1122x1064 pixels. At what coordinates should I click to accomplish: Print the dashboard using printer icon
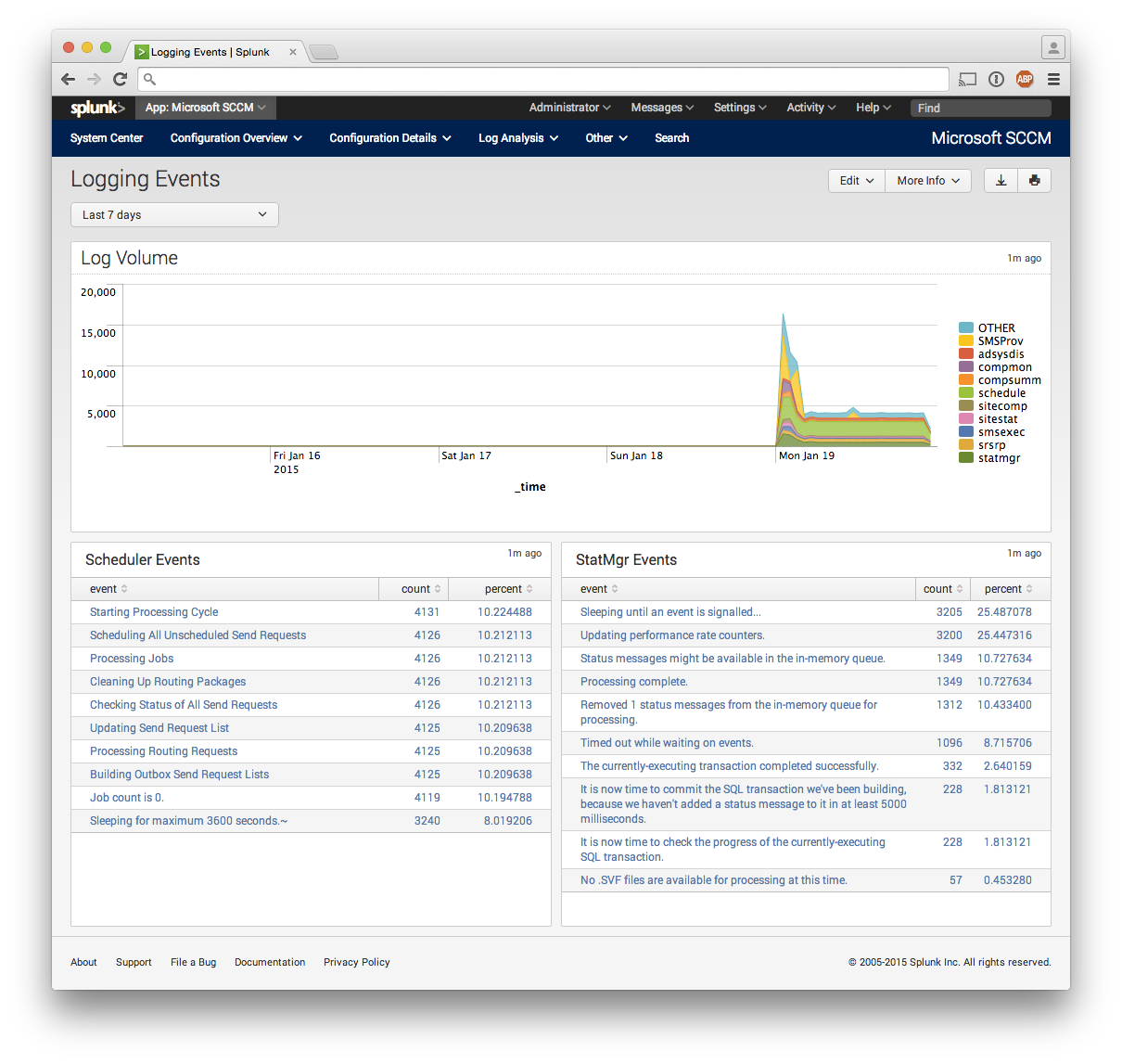1034,180
